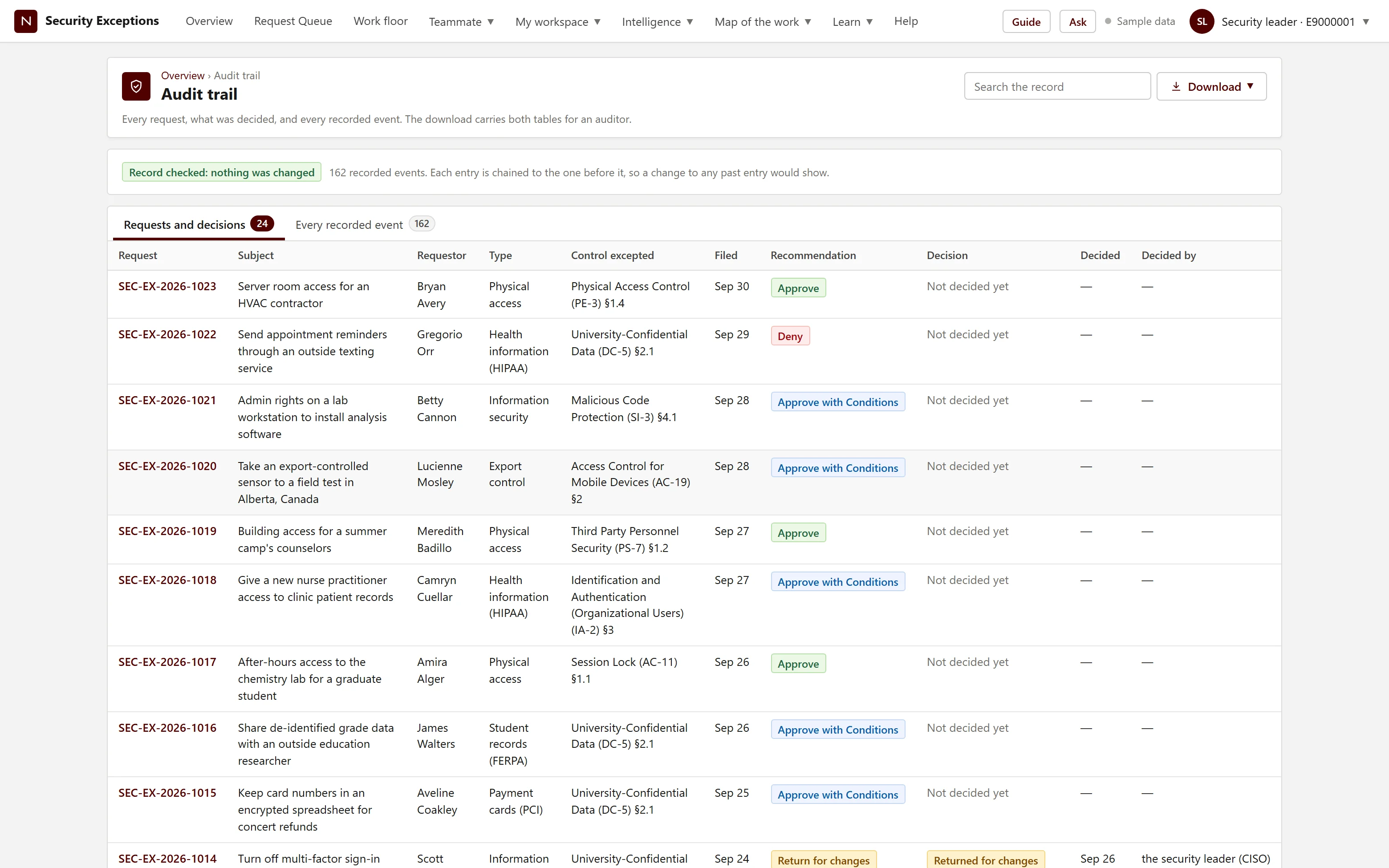The image size is (1389, 868).
Task: Click the SL user avatar
Action: pyautogui.click(x=1201, y=21)
